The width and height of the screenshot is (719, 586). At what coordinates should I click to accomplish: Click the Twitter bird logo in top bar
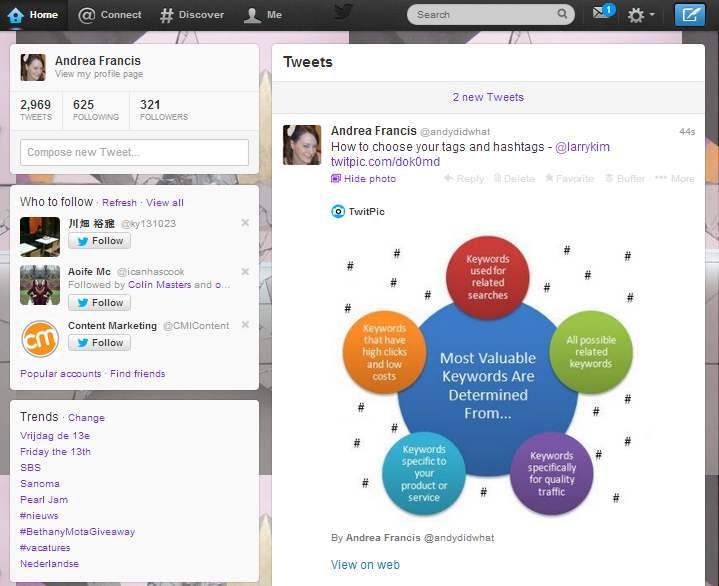[x=343, y=13]
